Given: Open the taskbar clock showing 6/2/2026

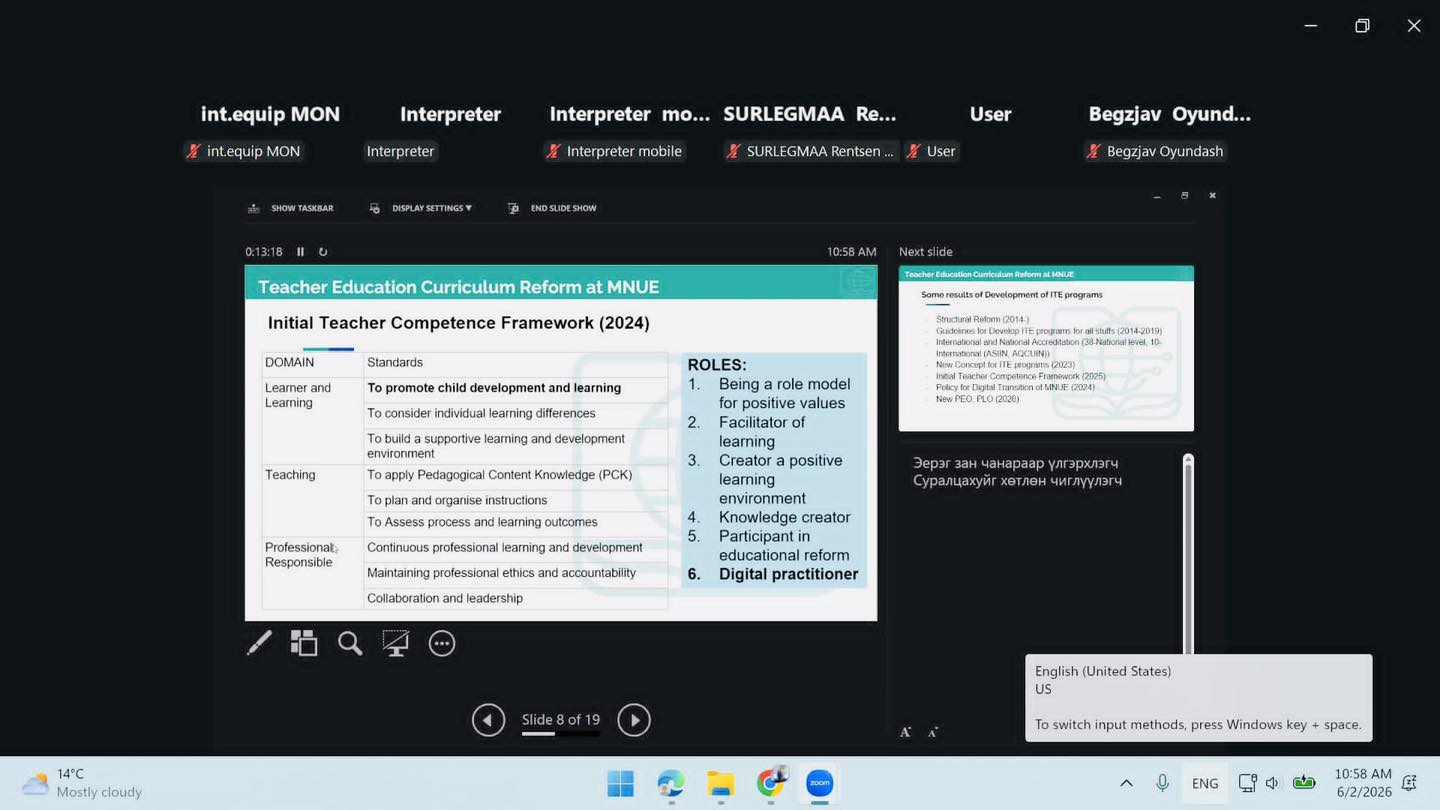Looking at the screenshot, I should pyautogui.click(x=1363, y=783).
